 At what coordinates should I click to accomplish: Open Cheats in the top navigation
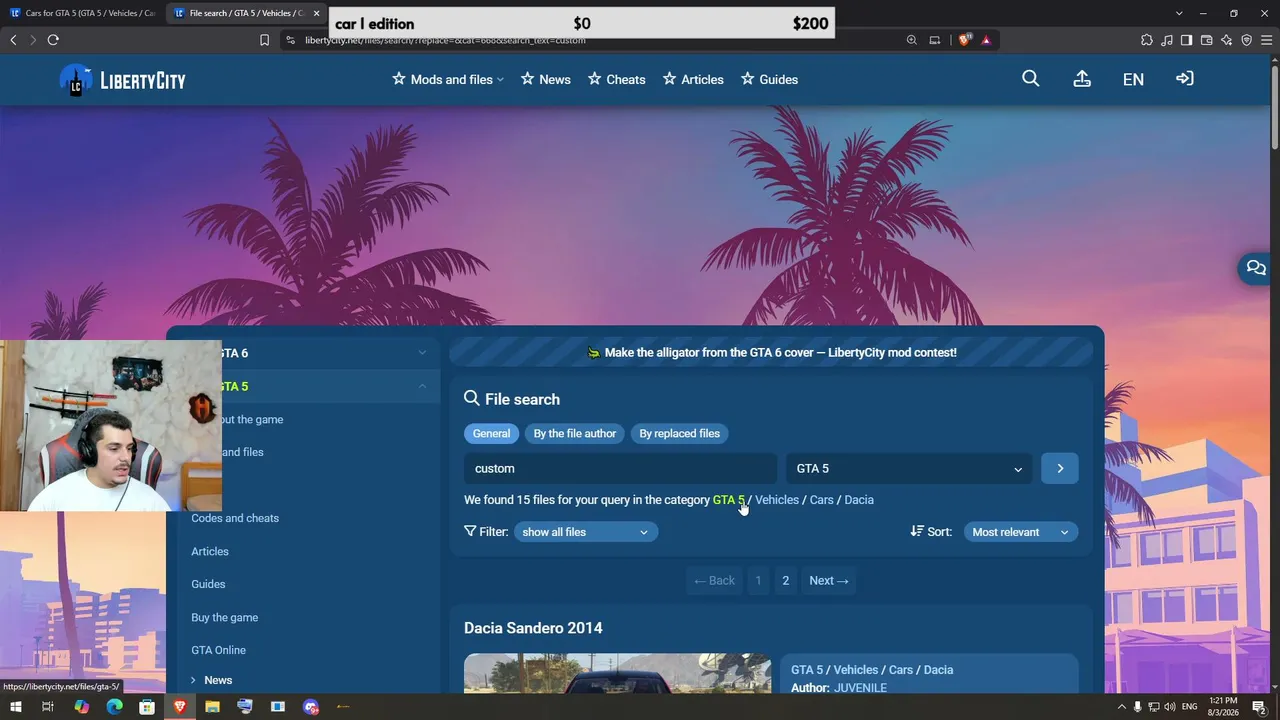[617, 80]
